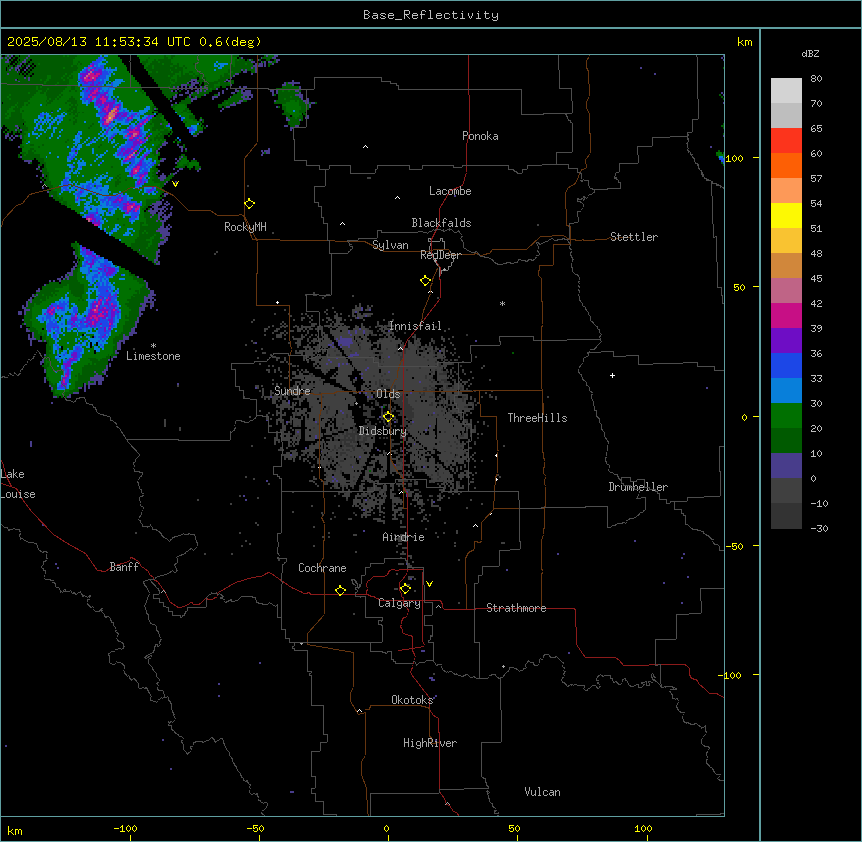Image resolution: width=862 pixels, height=842 pixels.
Task: Click the Airdrie city label
Action: [x=404, y=537]
